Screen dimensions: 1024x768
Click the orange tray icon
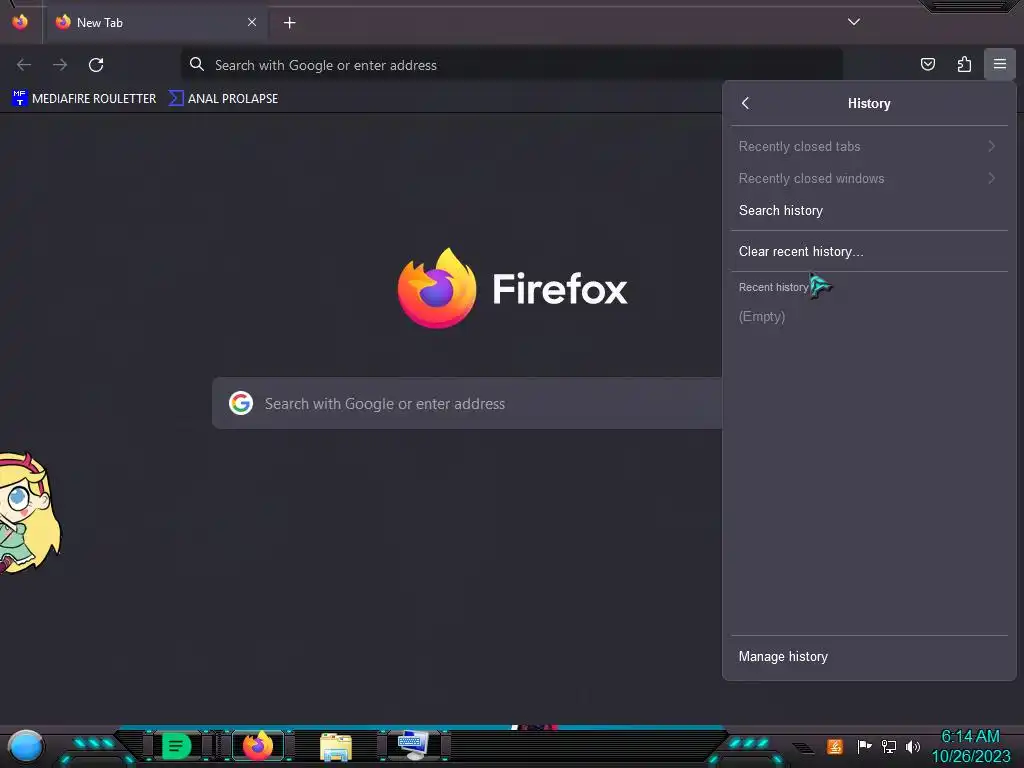click(835, 746)
